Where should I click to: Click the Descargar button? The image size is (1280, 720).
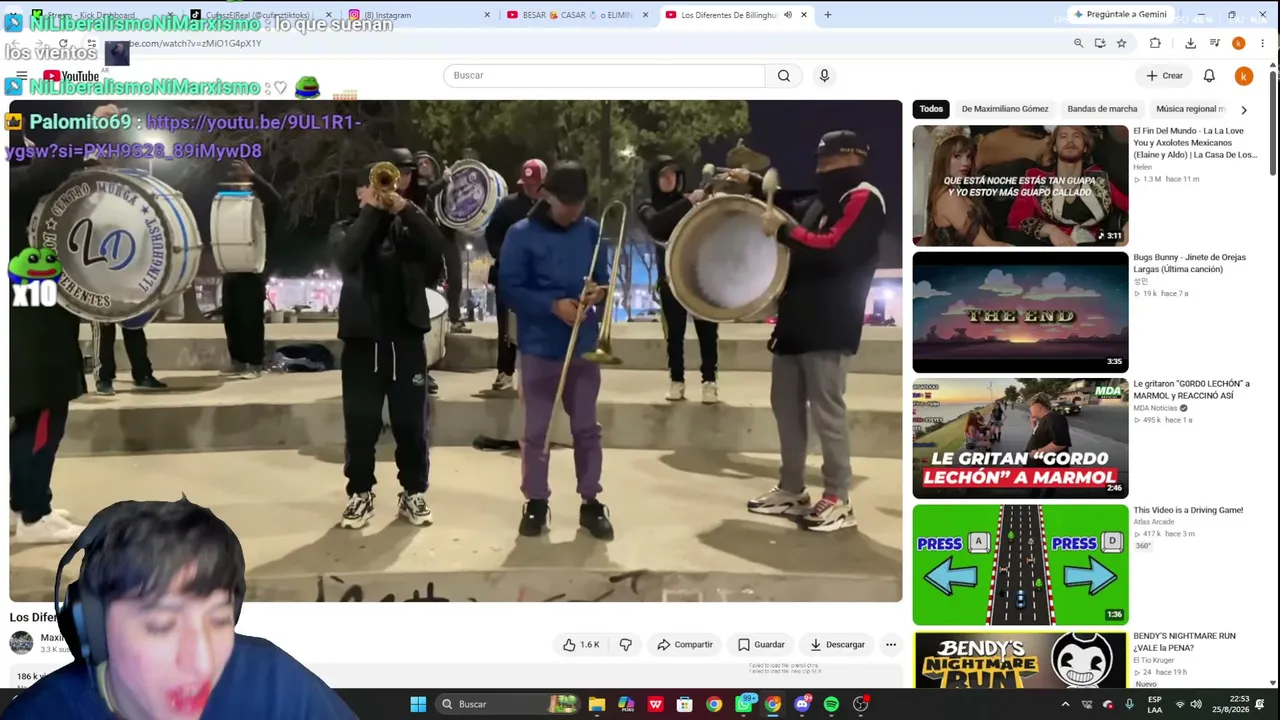click(837, 645)
